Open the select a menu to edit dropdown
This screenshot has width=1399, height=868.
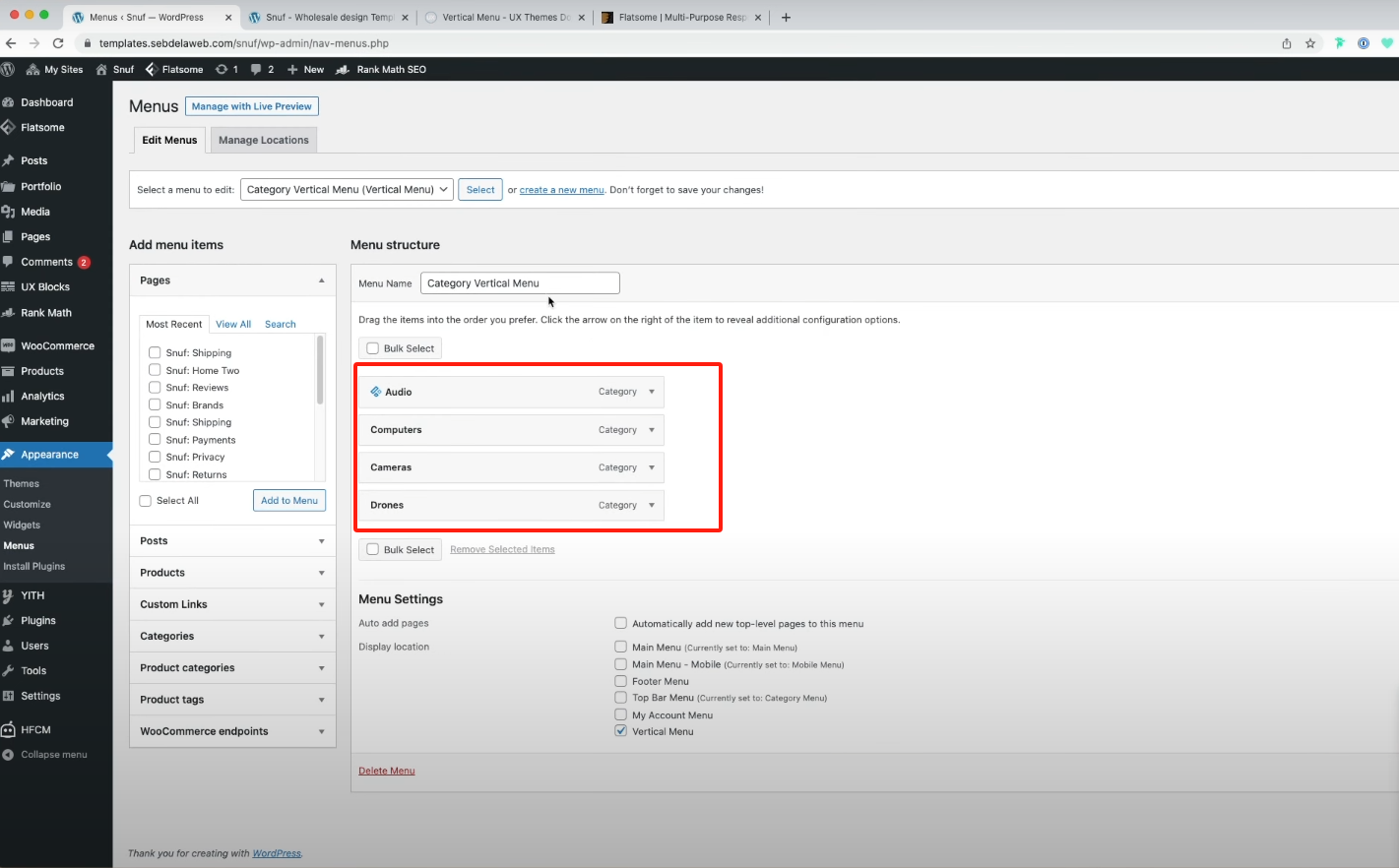[346, 190]
